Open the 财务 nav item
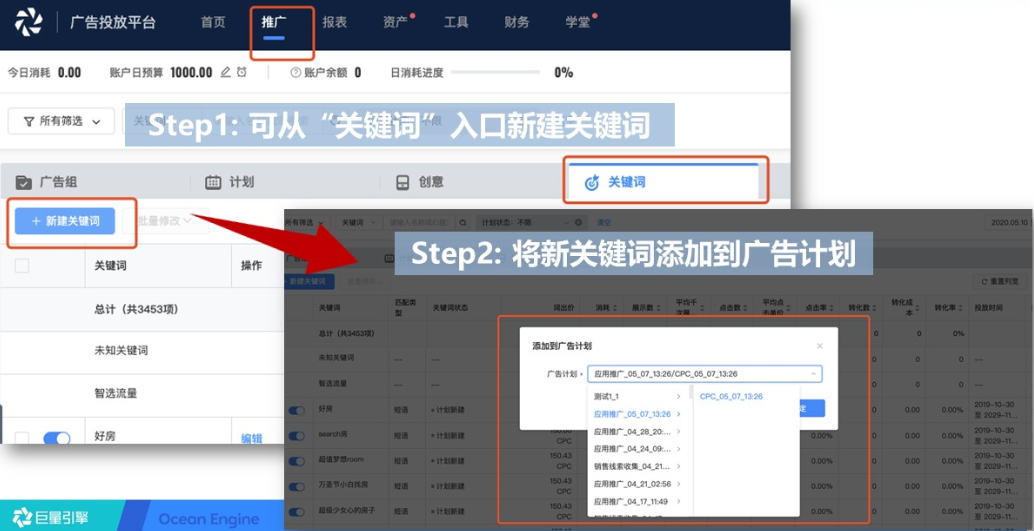The image size is (1034, 531). [516, 22]
